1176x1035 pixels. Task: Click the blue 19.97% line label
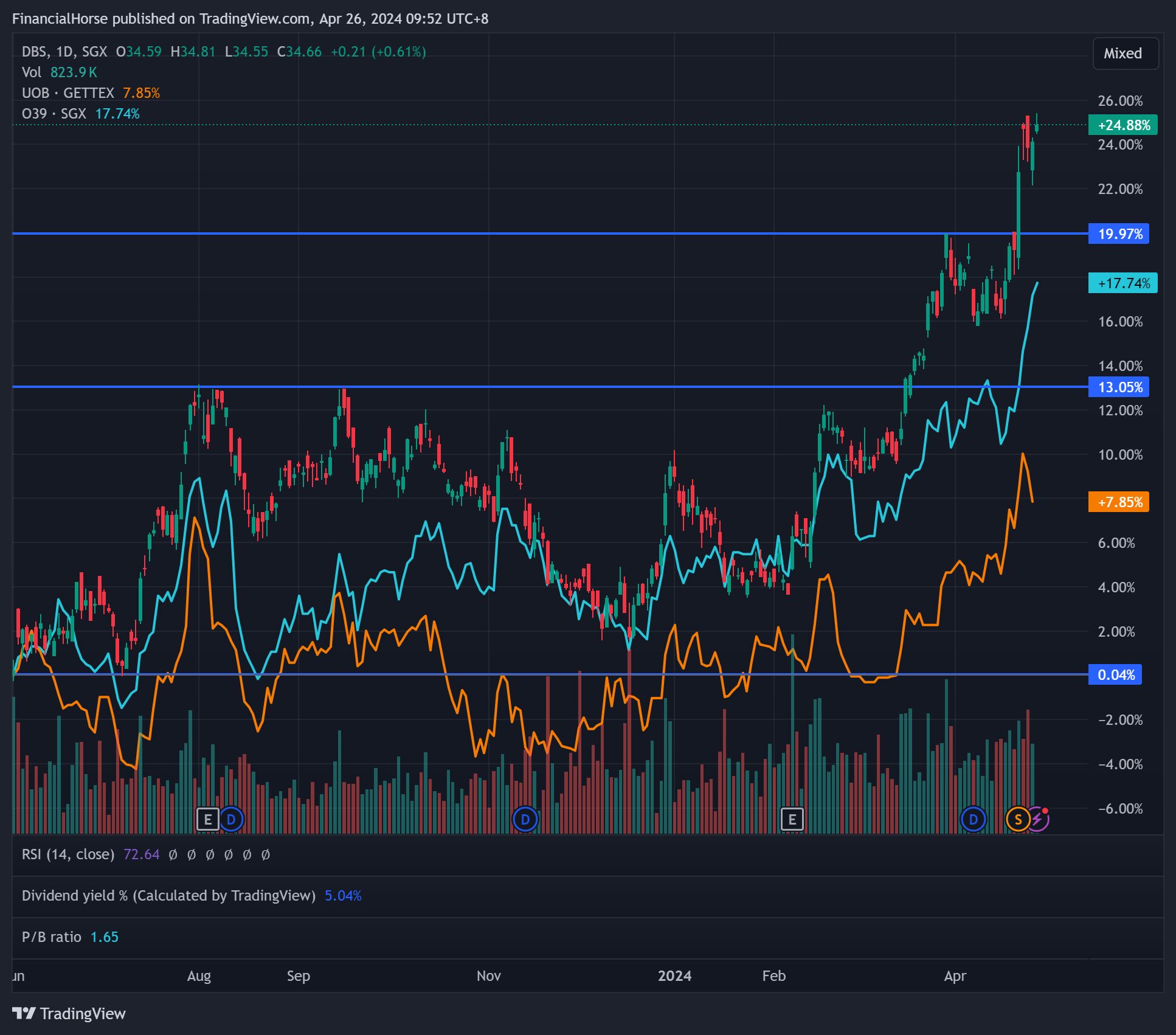click(x=1118, y=234)
